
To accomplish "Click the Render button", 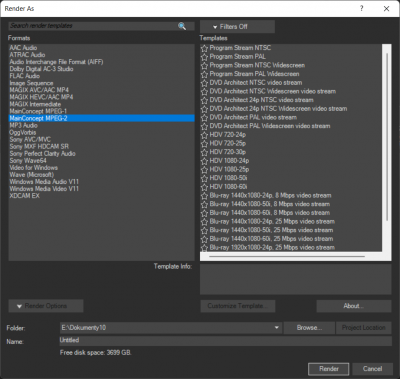I will pyautogui.click(x=329, y=369).
